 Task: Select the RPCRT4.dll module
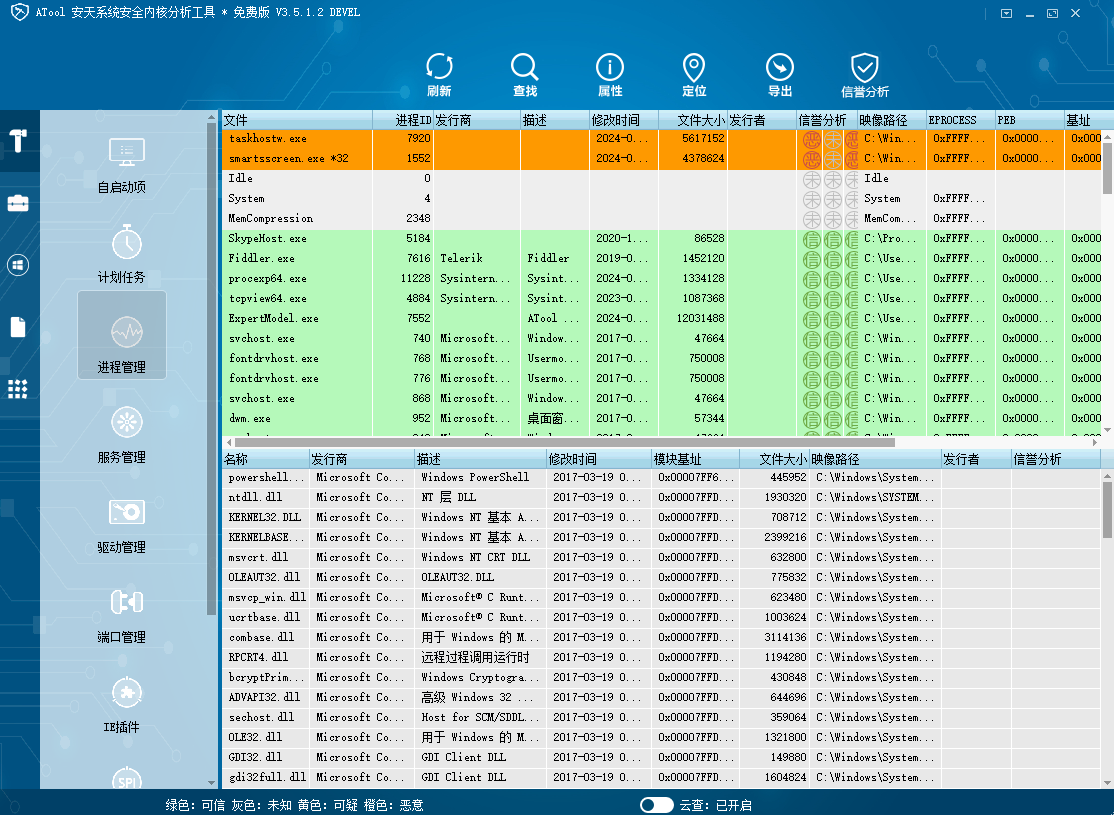coord(661,657)
